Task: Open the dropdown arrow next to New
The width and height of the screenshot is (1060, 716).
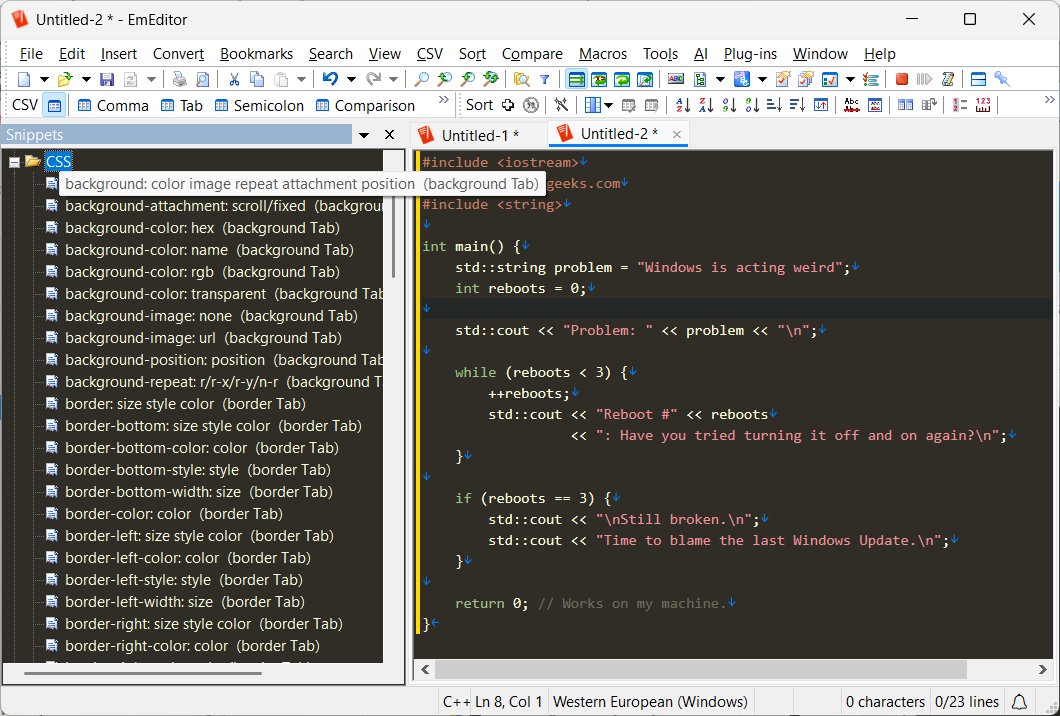Action: point(44,79)
